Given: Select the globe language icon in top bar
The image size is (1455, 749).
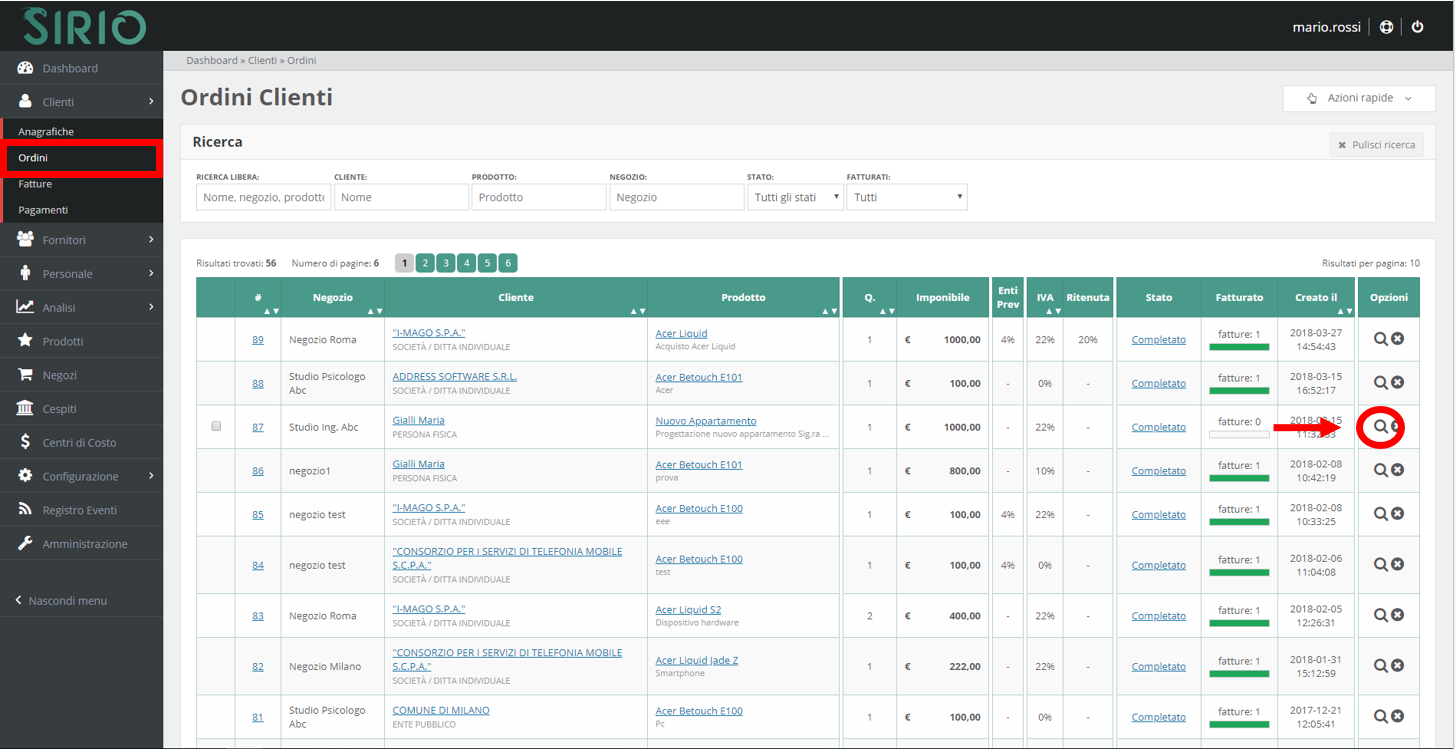Looking at the screenshot, I should pos(1386,27).
